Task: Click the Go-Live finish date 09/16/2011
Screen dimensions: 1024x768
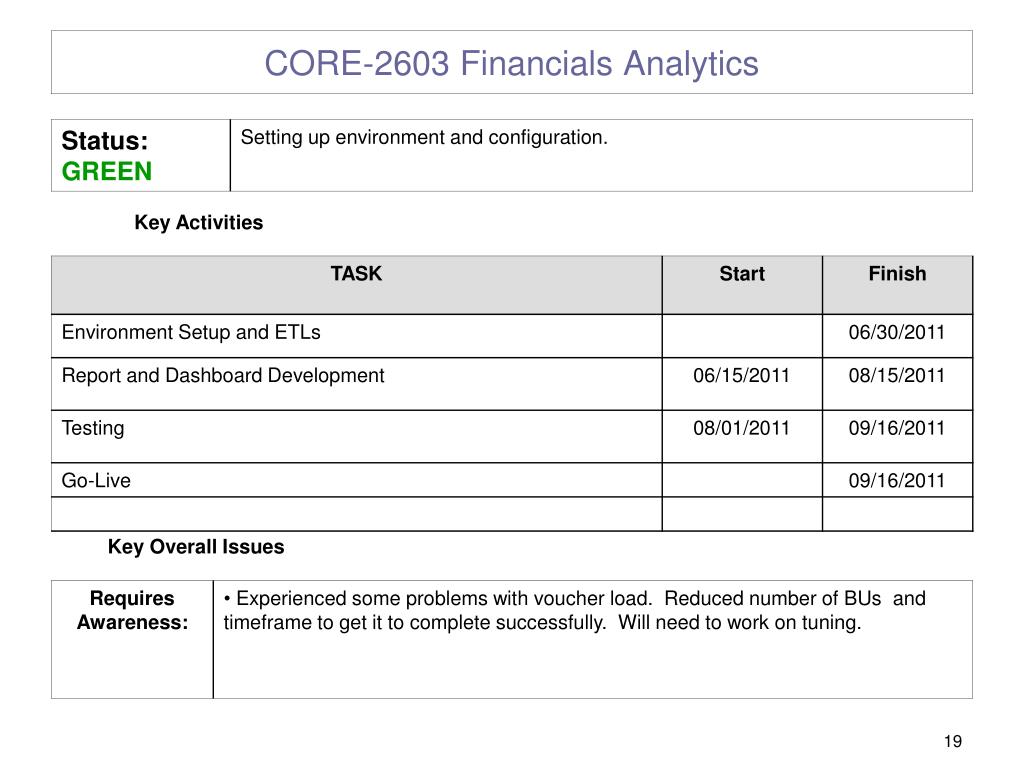Action: point(897,481)
